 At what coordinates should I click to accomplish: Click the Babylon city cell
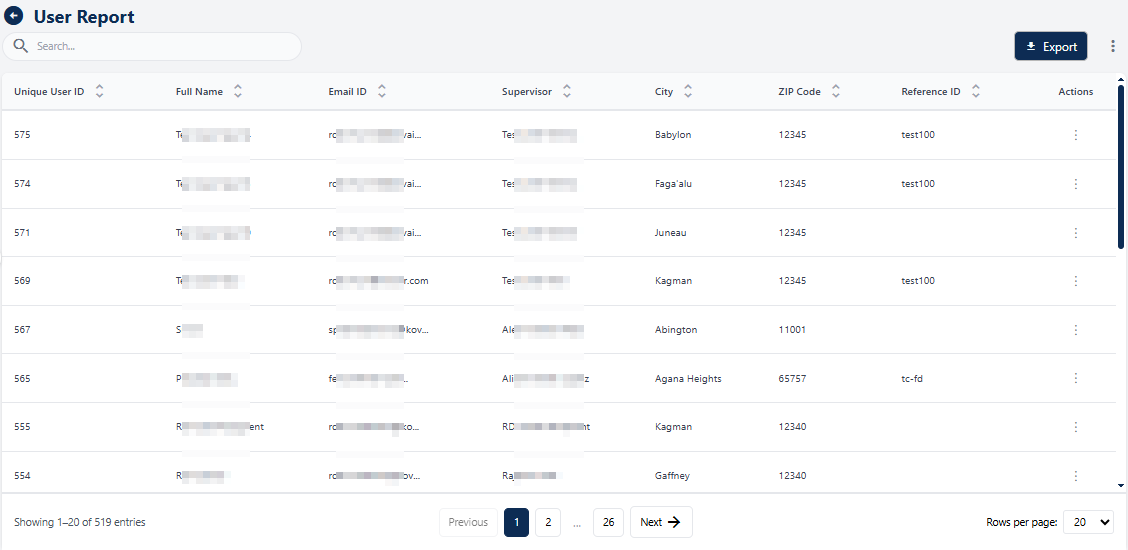point(673,135)
